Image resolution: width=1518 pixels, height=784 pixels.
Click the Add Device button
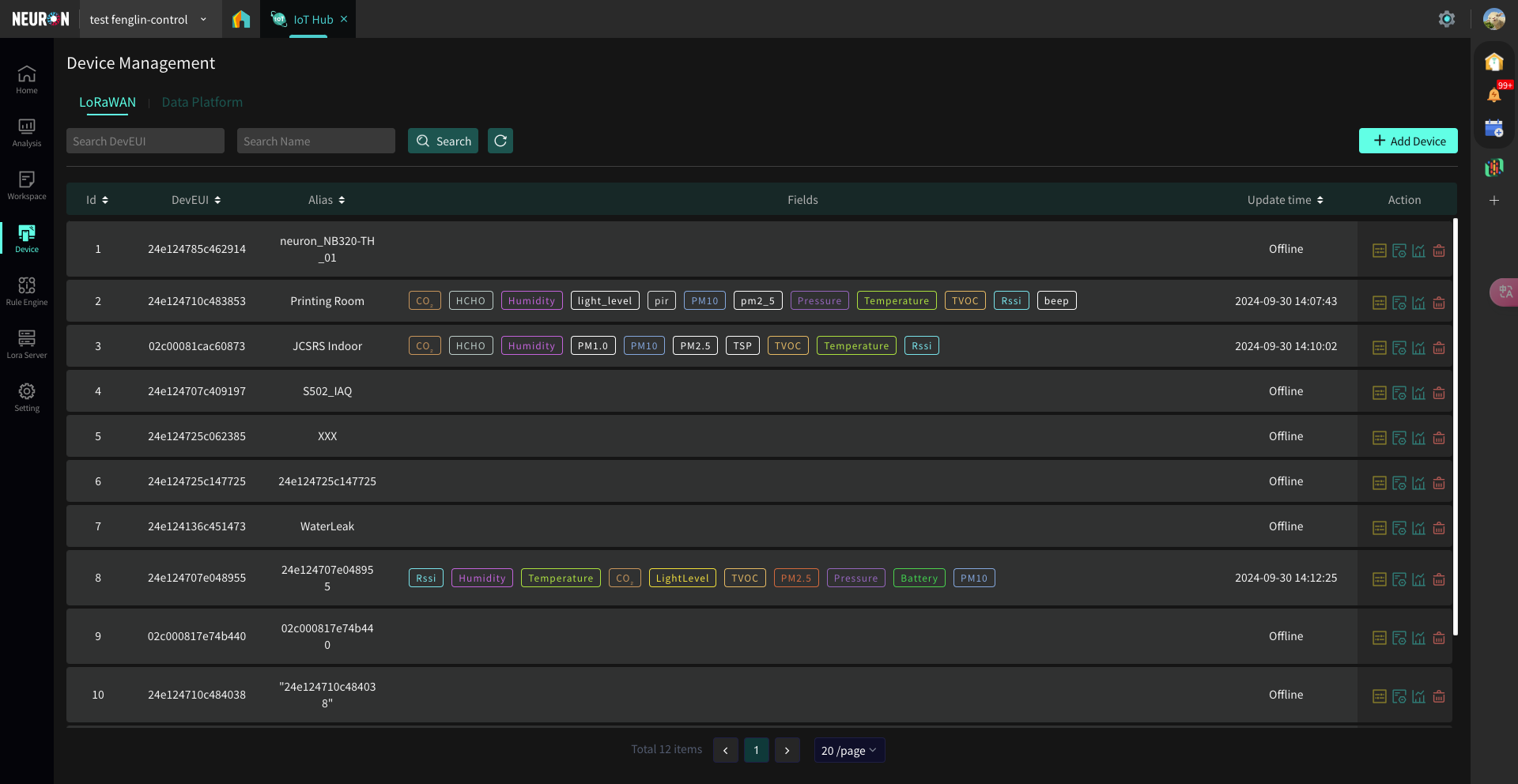(x=1408, y=141)
